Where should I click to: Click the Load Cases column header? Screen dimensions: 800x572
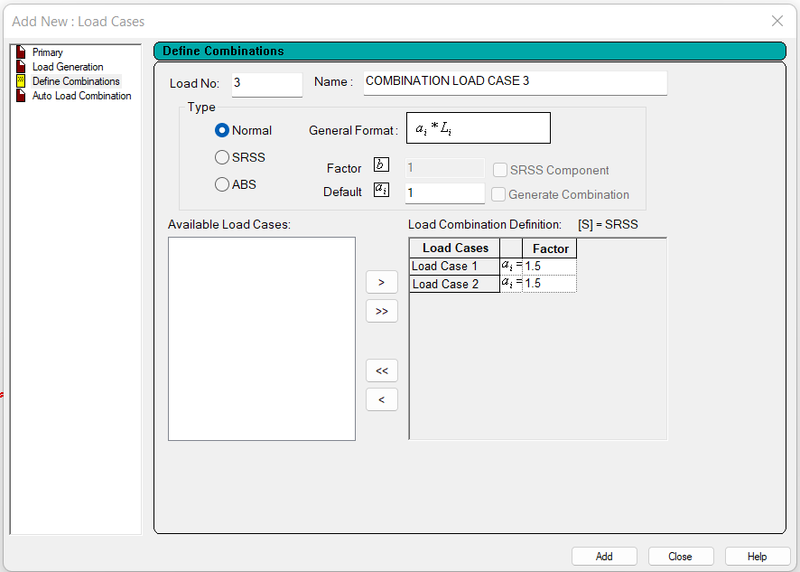click(455, 248)
